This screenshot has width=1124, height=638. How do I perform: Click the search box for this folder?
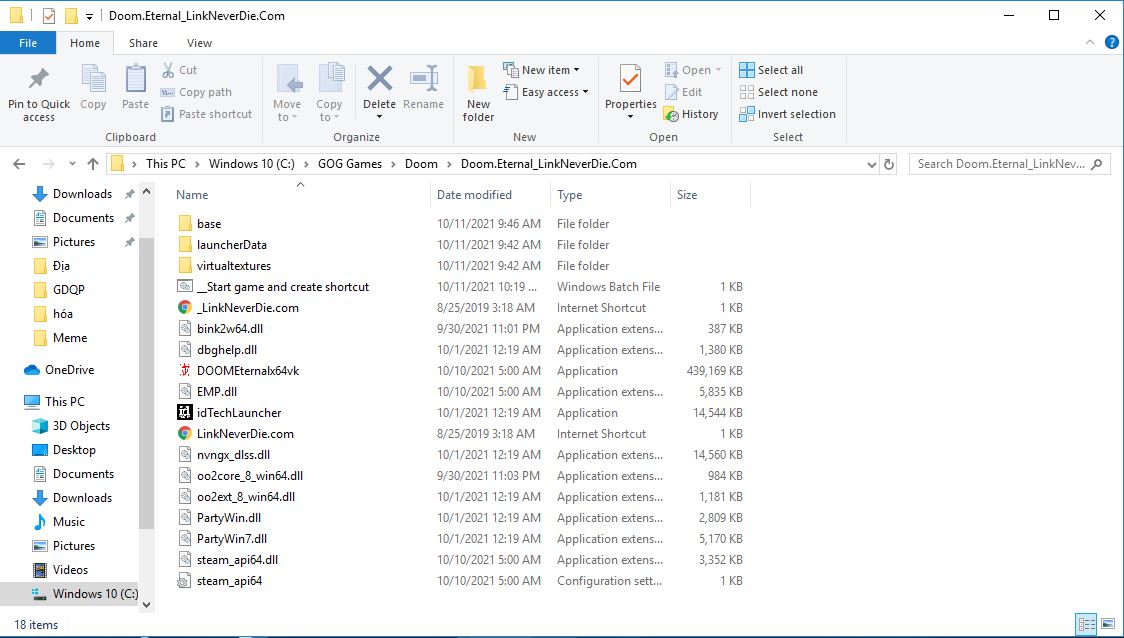coord(1000,164)
